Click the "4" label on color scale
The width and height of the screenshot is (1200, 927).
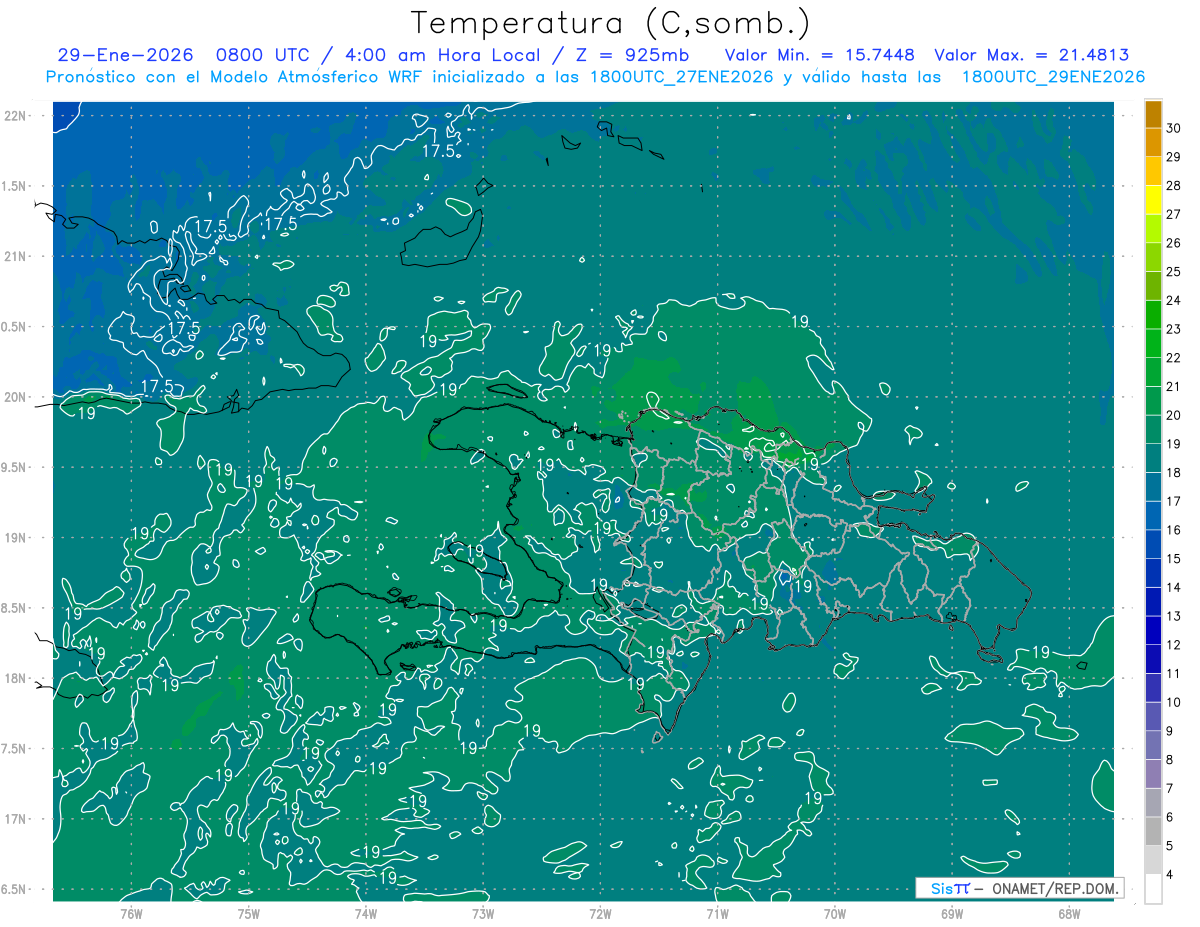click(1170, 875)
